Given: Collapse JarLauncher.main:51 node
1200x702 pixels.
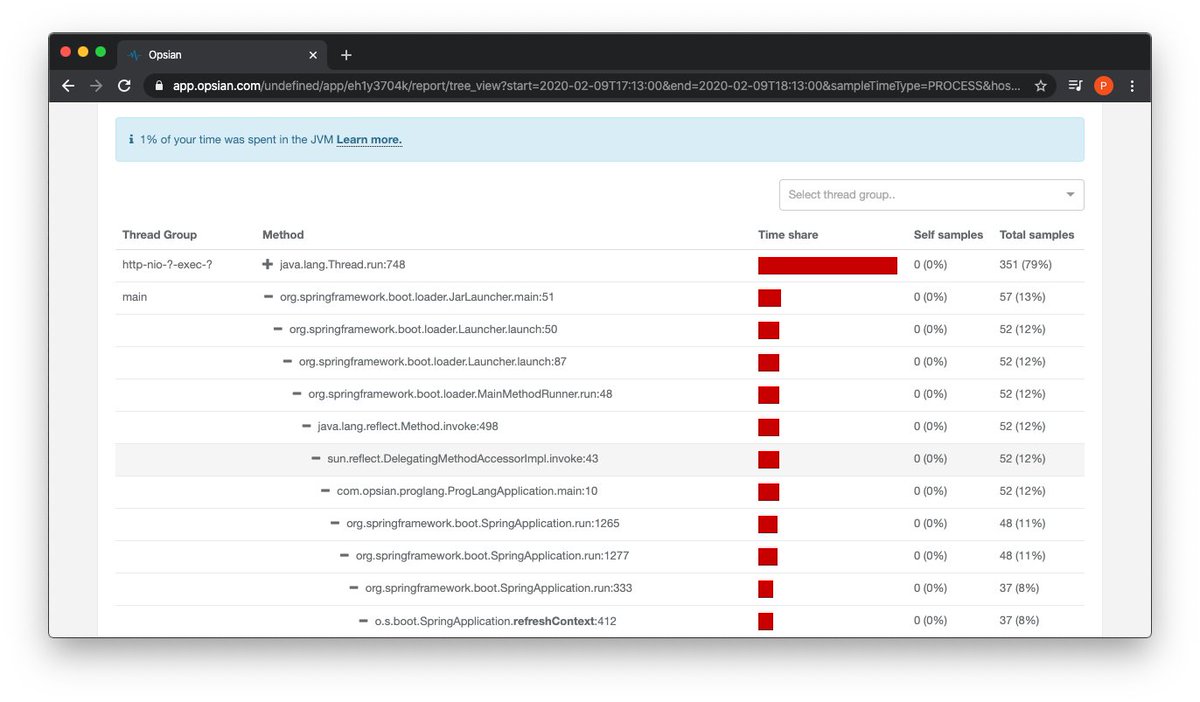Looking at the screenshot, I should tap(268, 297).
